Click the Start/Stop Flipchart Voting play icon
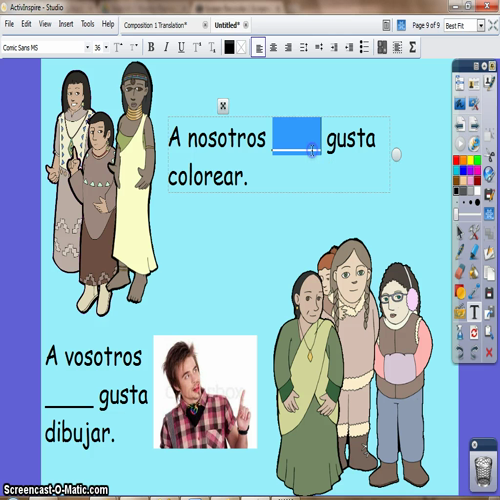Image resolution: width=500 pixels, height=500 pixels. (460, 144)
